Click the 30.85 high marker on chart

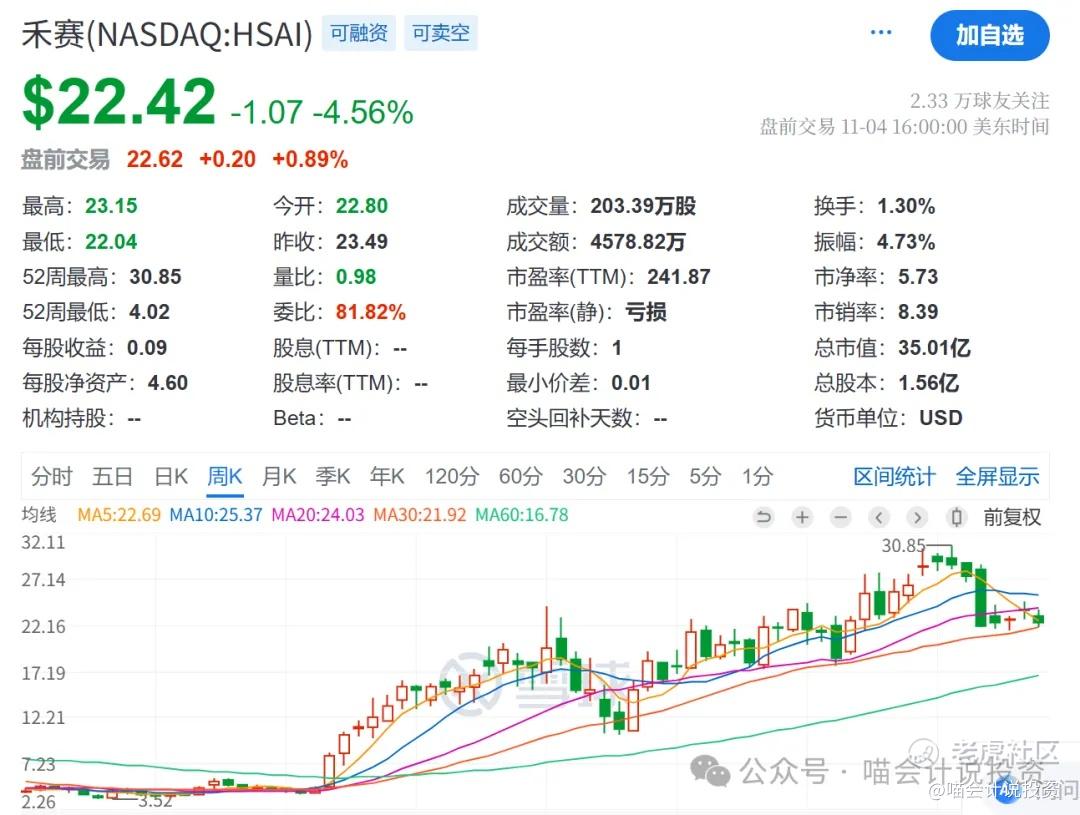pos(903,546)
